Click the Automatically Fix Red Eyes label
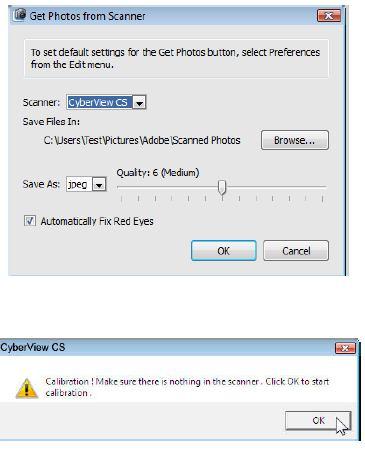This screenshot has width=365, height=453. coord(97,221)
